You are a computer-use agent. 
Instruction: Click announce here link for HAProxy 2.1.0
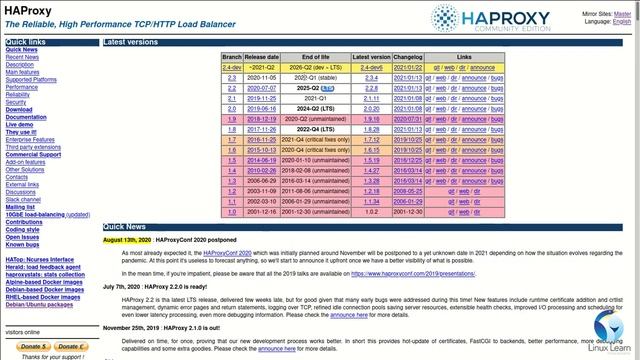(277, 349)
